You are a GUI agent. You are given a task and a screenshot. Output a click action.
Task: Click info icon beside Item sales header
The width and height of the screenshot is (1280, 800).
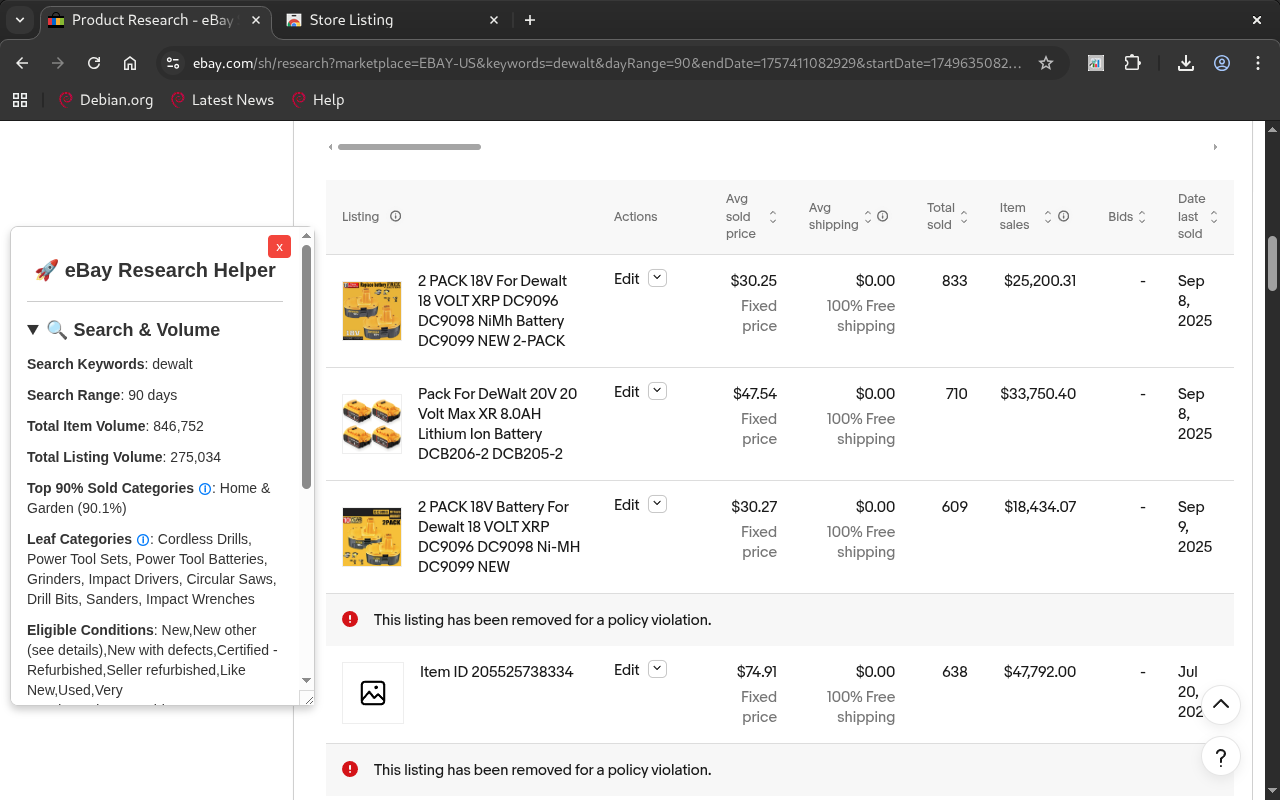coord(1063,216)
